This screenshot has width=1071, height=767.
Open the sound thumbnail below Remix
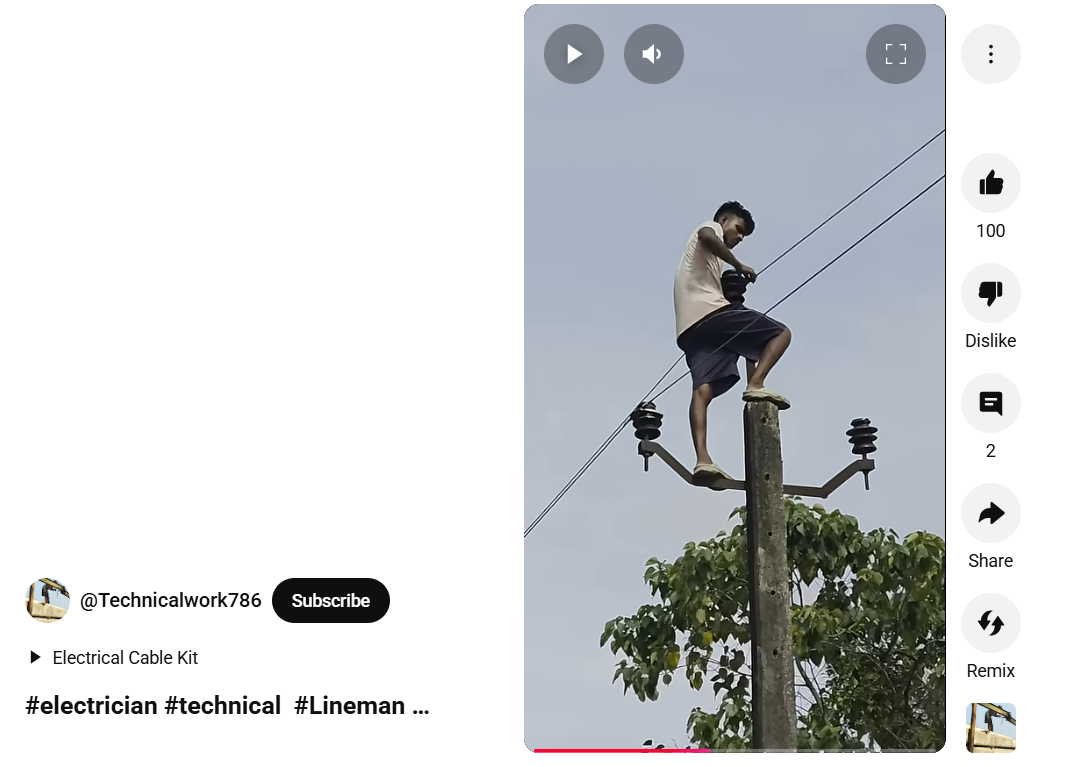(x=990, y=728)
